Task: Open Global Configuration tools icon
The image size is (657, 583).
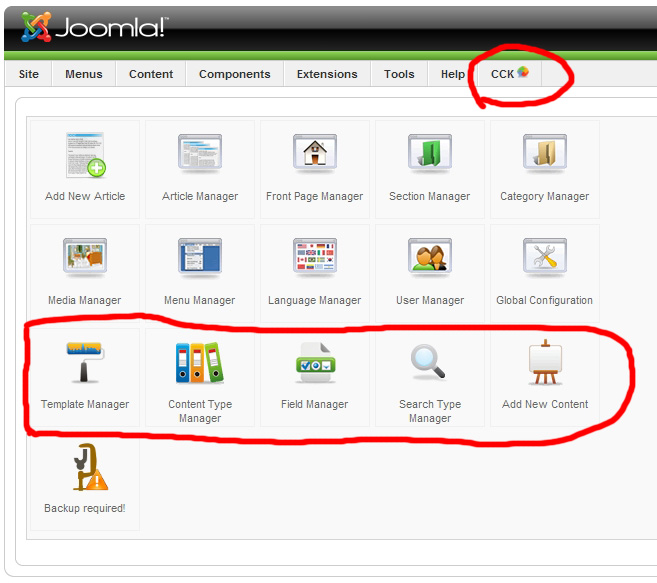Action: pyautogui.click(x=545, y=256)
